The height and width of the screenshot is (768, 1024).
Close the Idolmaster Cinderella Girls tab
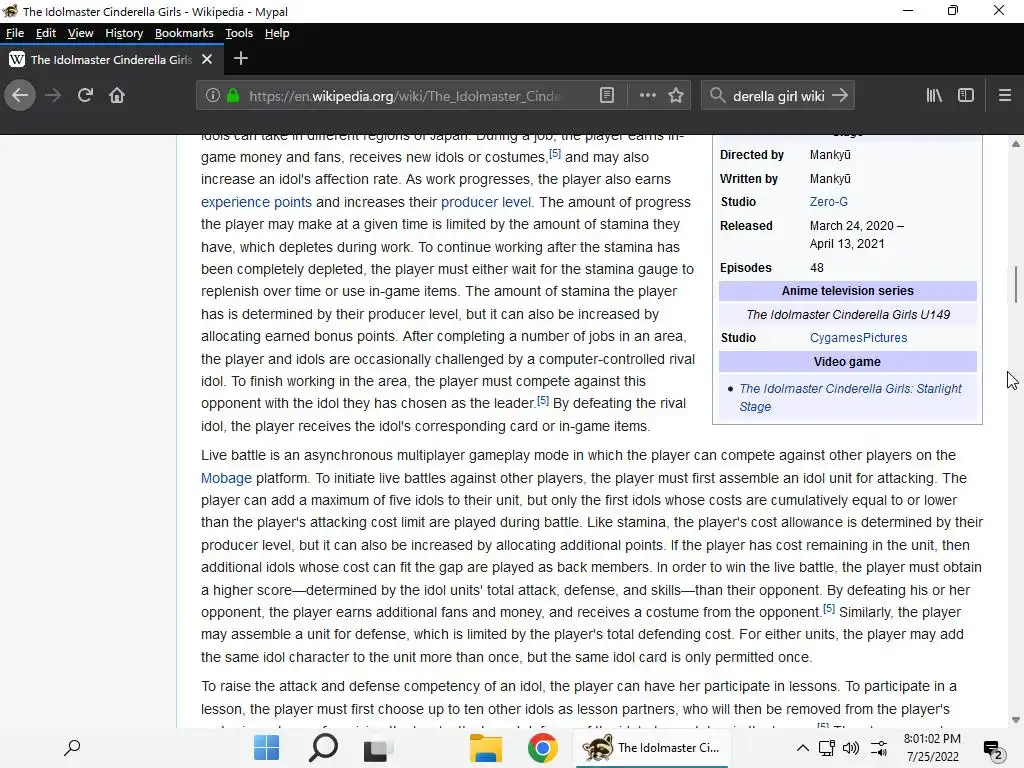[x=207, y=59]
